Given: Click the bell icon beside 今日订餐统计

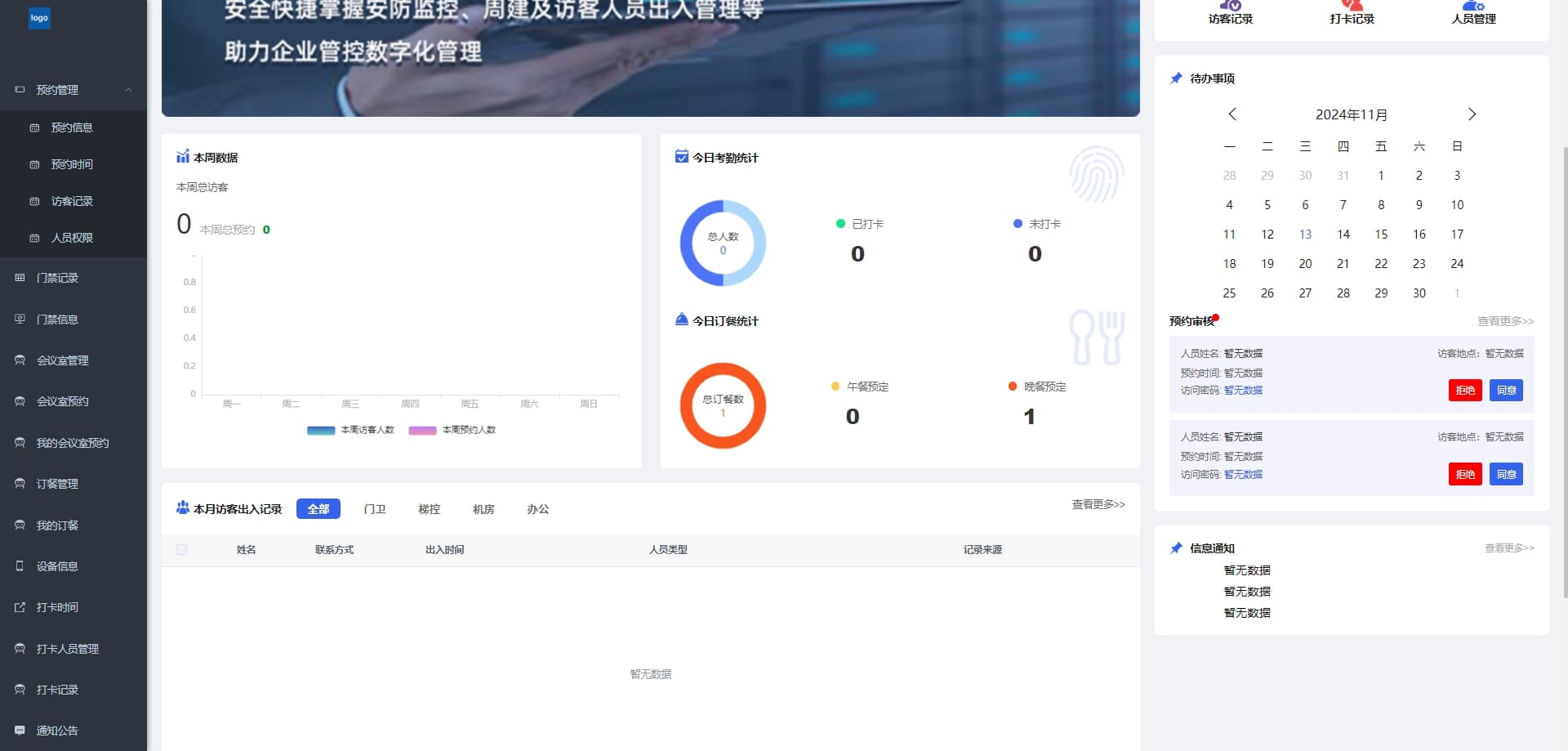Looking at the screenshot, I should click(x=682, y=320).
